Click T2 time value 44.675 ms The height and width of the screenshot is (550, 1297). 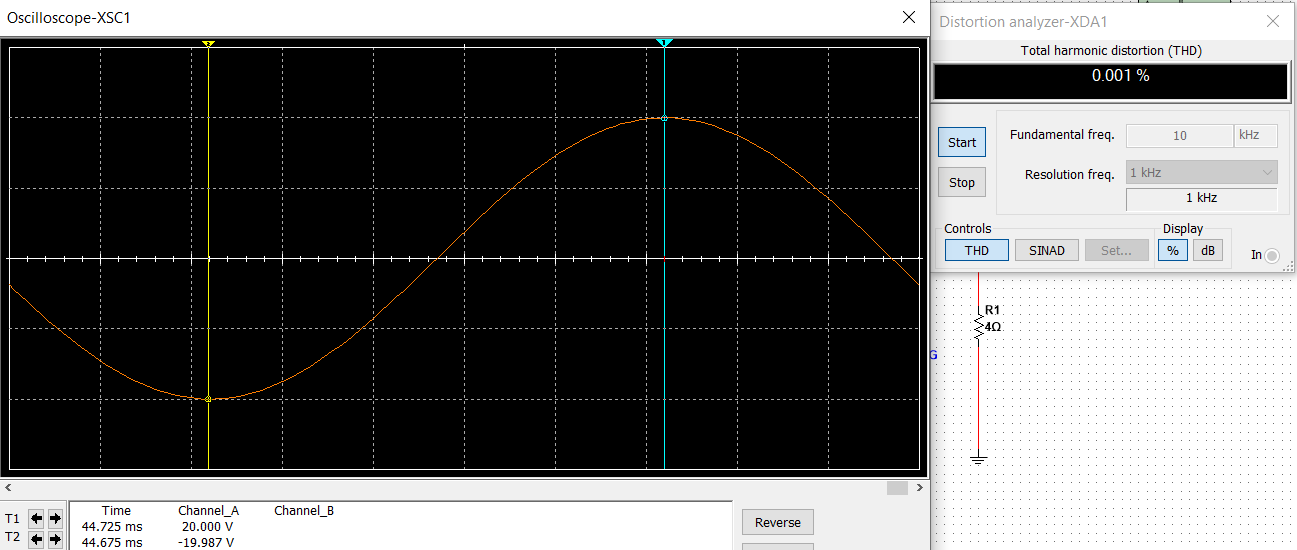pos(112,542)
